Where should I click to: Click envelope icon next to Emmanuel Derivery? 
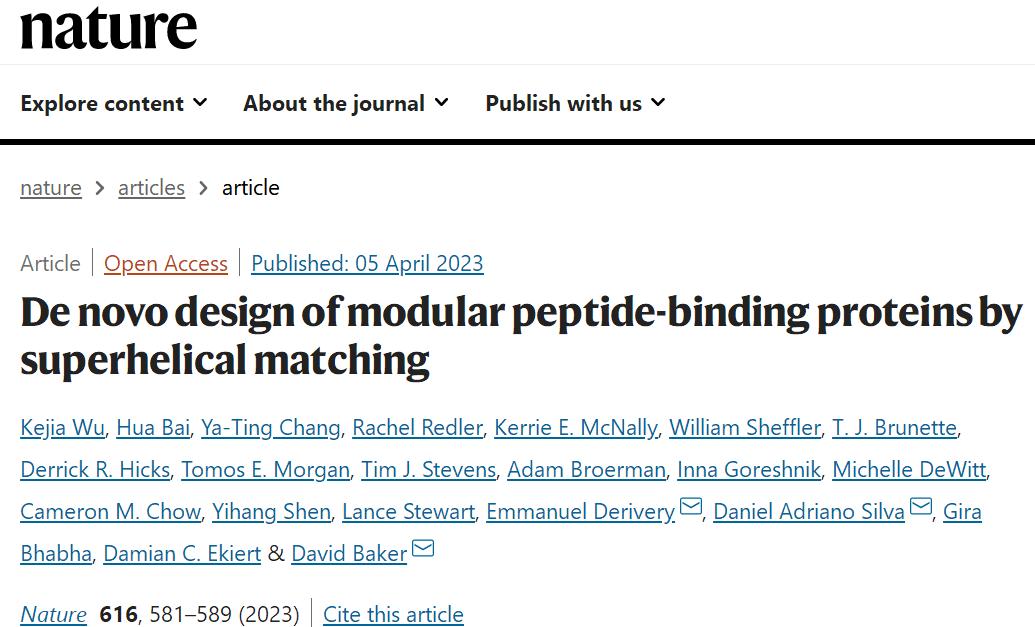tap(691, 507)
